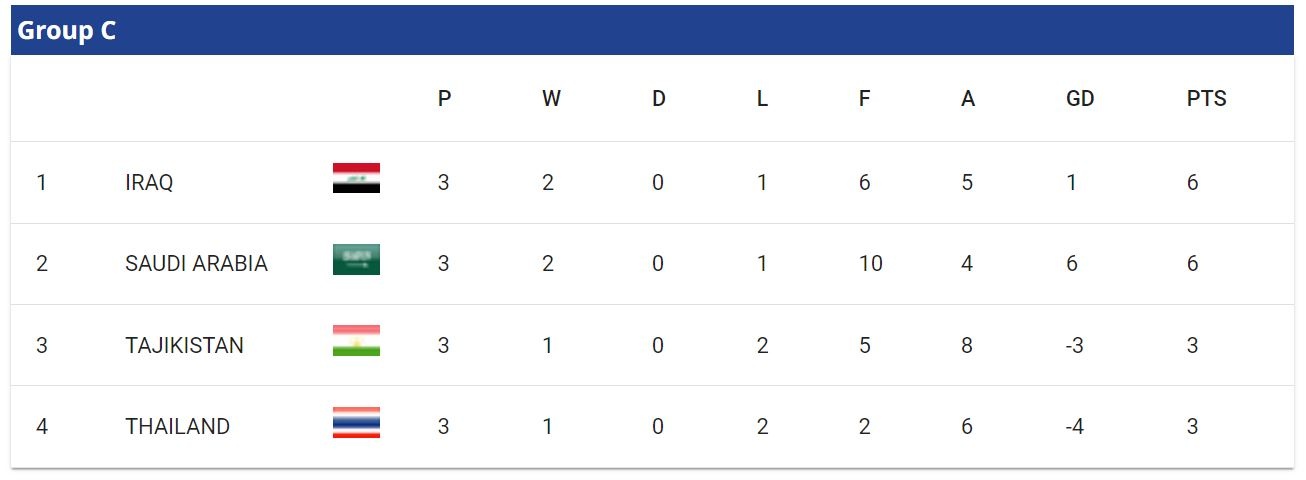Open the SAUDI ARABIA team entry
Viewport: 1306px width, 480px height.
(x=196, y=264)
